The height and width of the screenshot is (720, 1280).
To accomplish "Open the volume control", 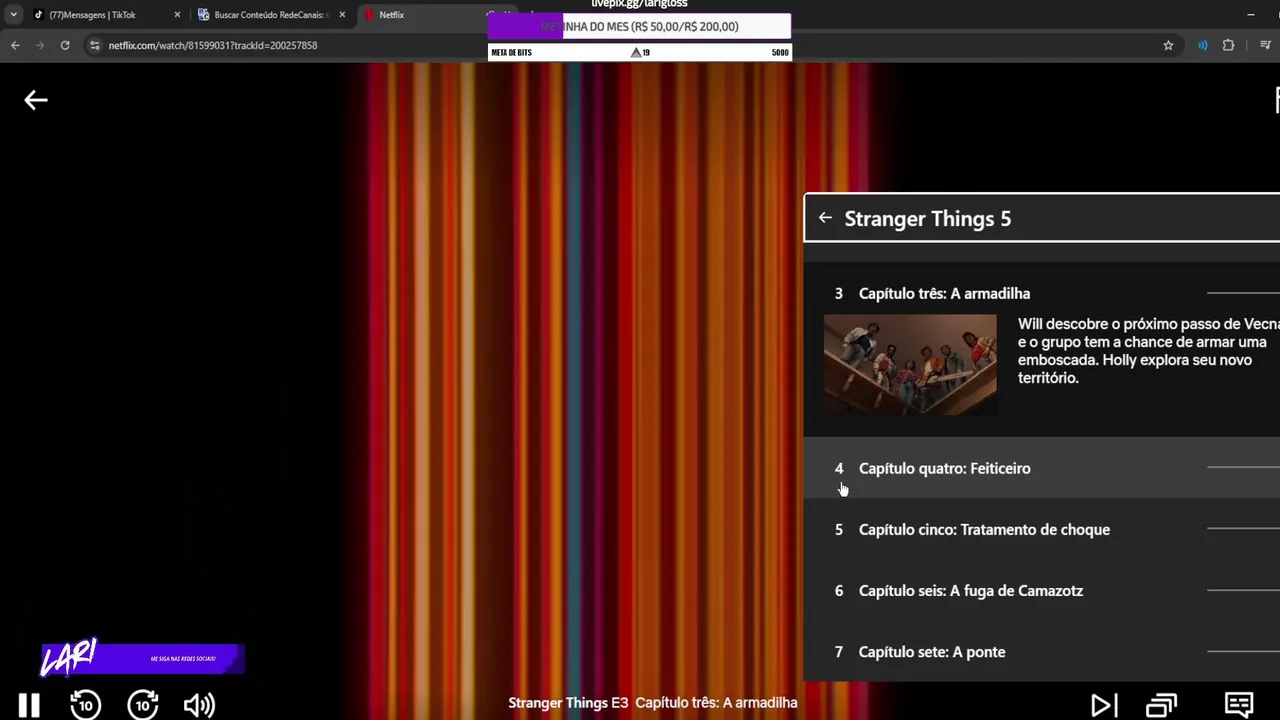I will 200,705.
